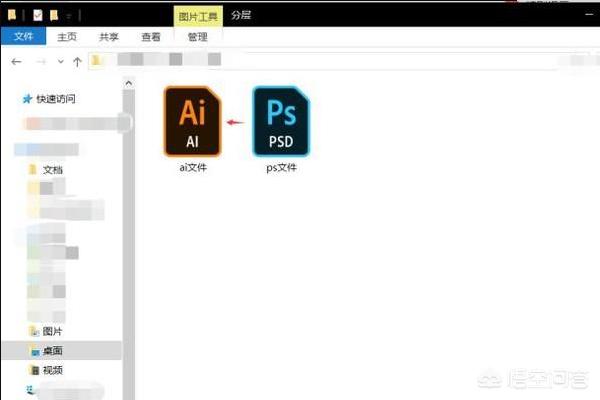Click the folder icon at title bar left
Screen dimensions: 600x400
pos(11,16)
